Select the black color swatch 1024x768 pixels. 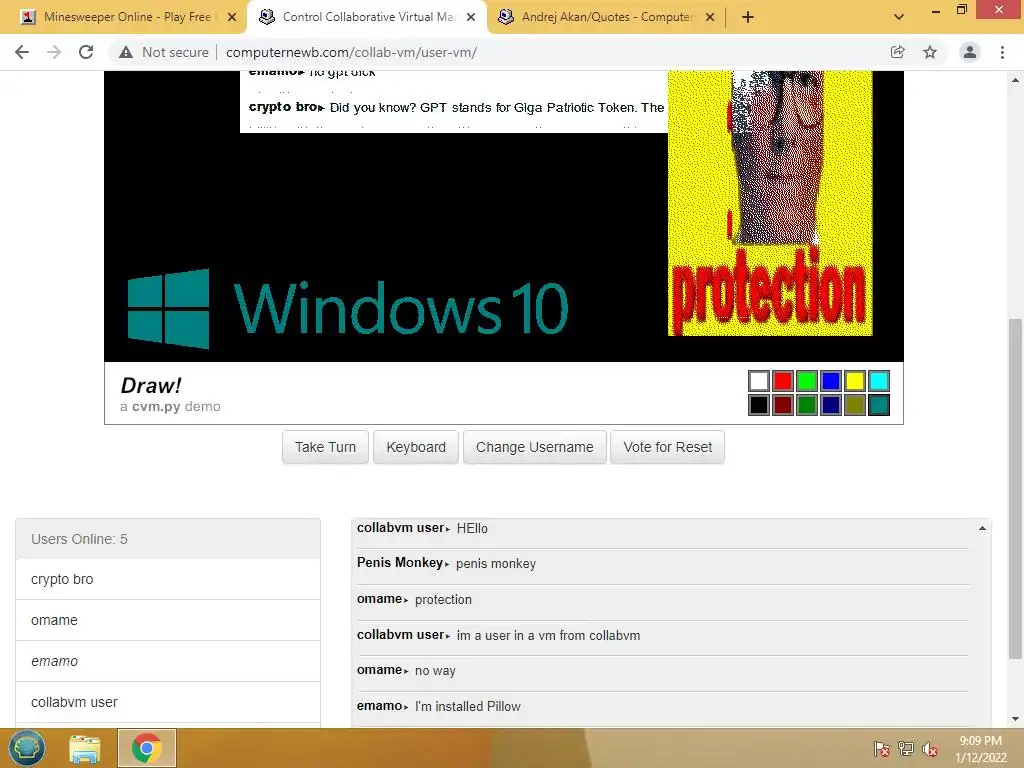(759, 405)
